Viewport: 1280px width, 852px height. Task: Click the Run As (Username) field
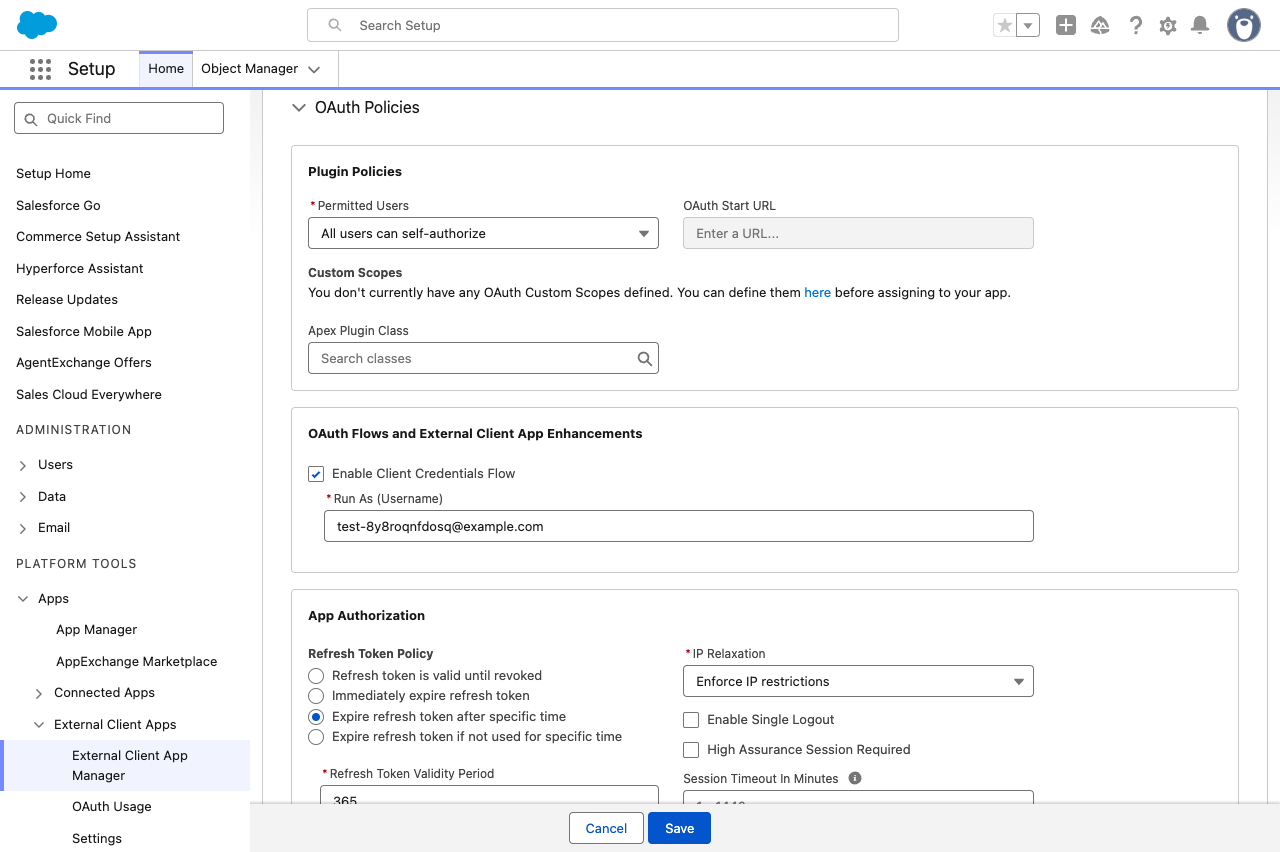point(678,526)
